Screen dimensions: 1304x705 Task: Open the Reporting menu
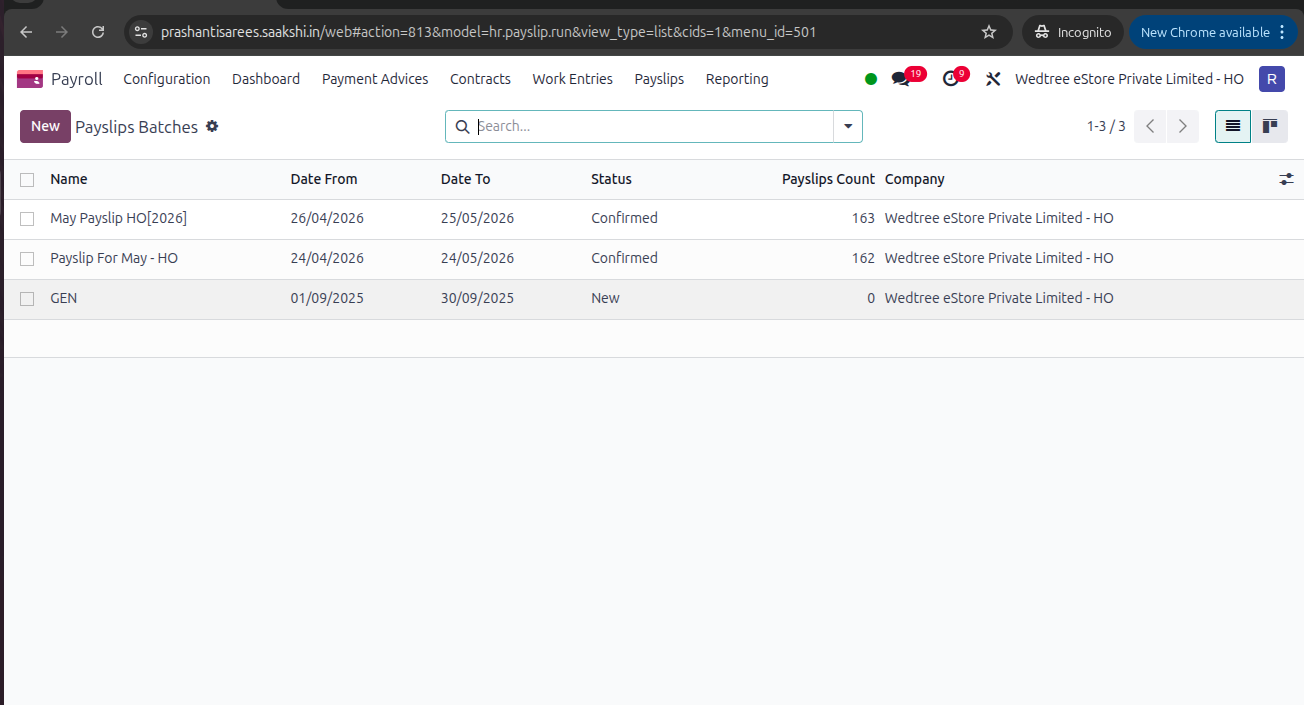(737, 79)
